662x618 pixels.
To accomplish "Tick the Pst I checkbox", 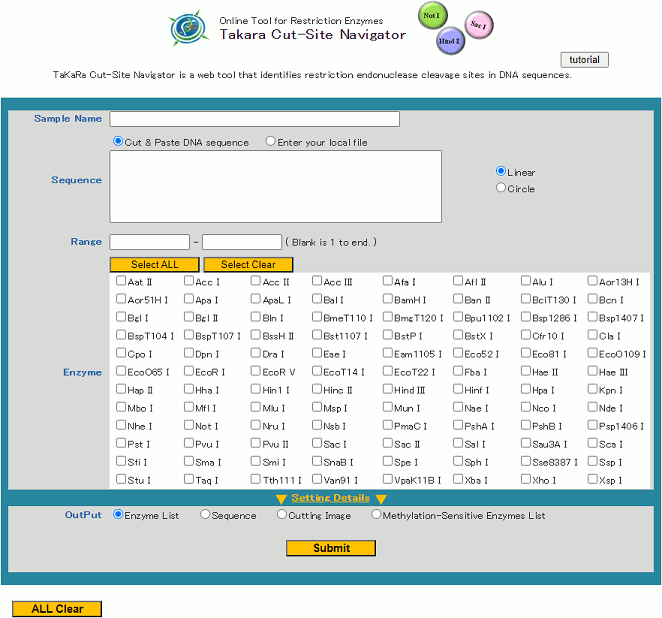I will click(x=121, y=443).
